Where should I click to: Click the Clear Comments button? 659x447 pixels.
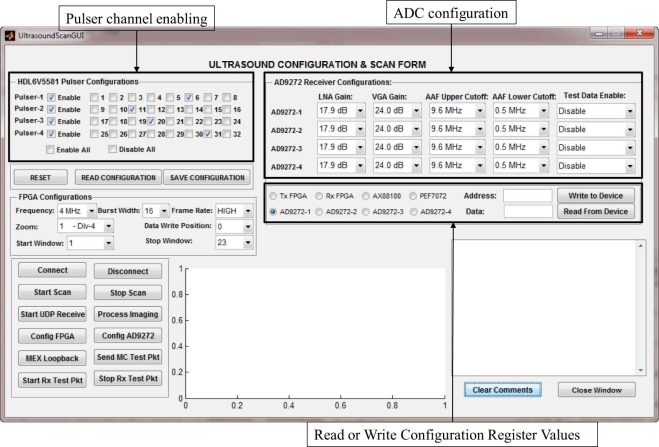pos(502,390)
